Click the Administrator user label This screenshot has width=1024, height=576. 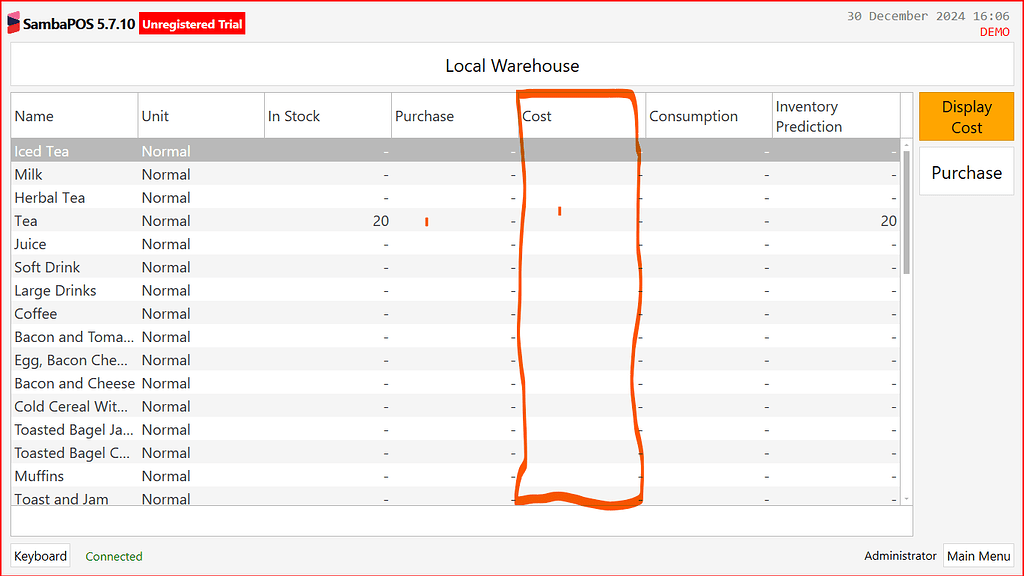pos(899,555)
